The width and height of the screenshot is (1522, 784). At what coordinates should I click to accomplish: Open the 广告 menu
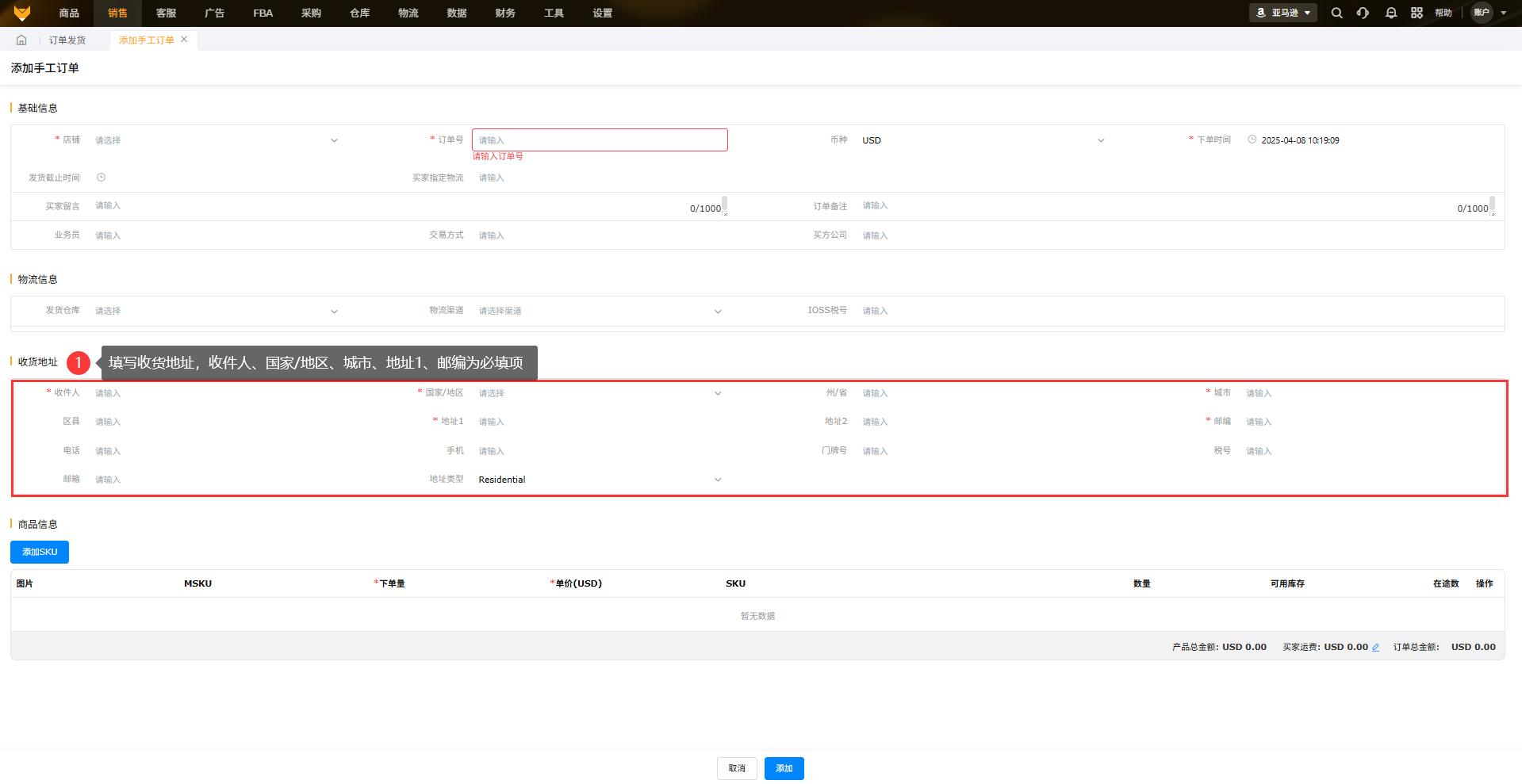coord(214,13)
